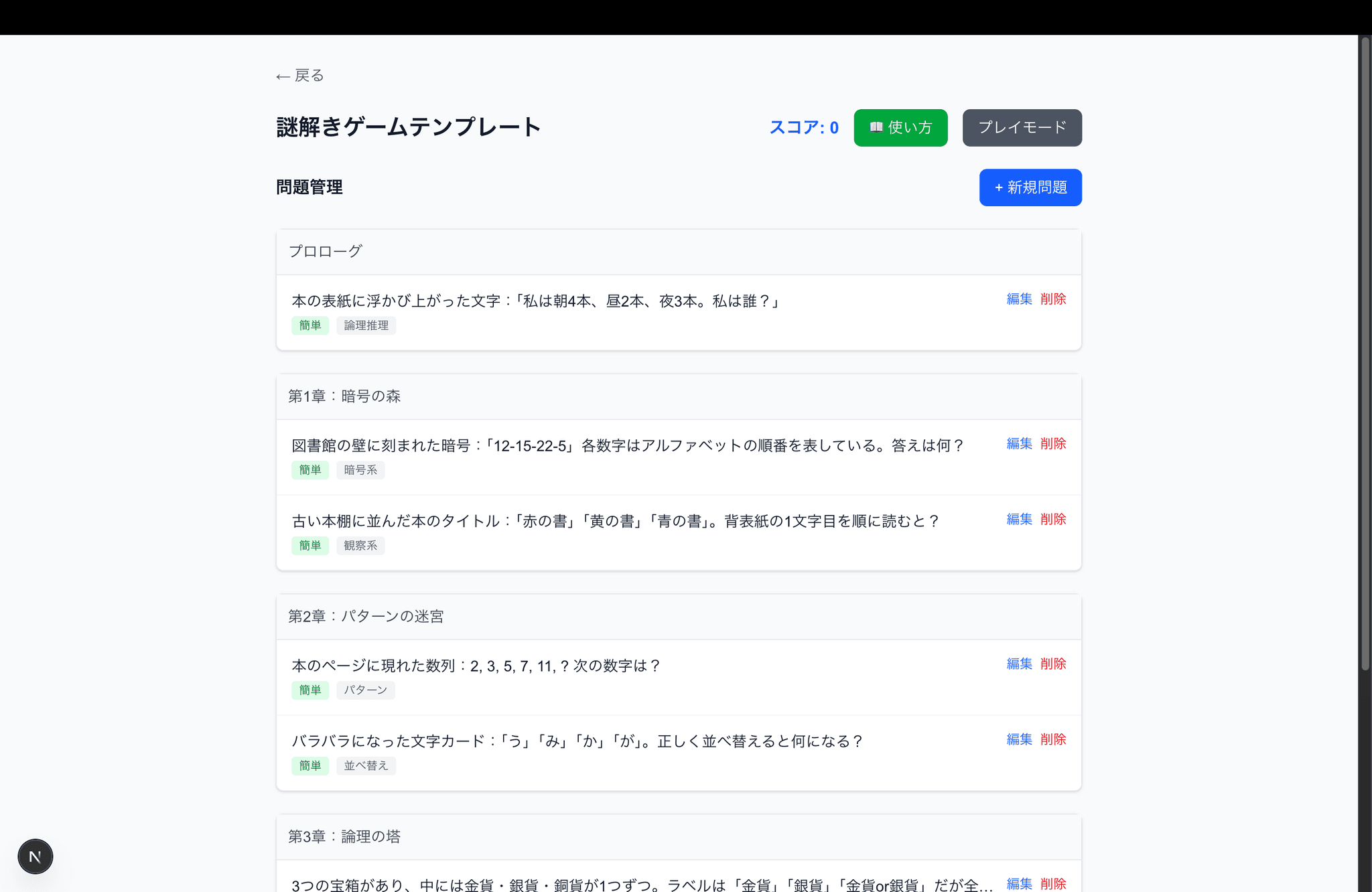The height and width of the screenshot is (892, 1372).
Task: Edit the 12-15-22-5 cipher question
Action: click(x=1018, y=443)
